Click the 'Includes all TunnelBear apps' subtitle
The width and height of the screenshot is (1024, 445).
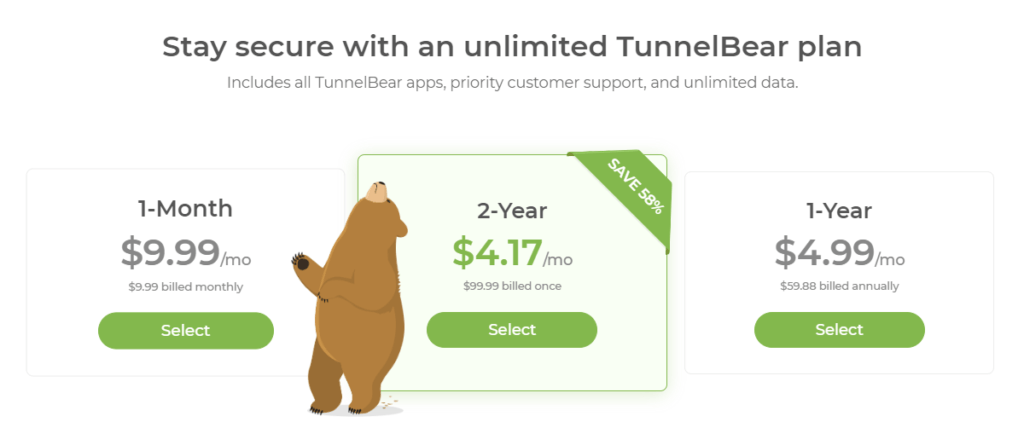(512, 83)
